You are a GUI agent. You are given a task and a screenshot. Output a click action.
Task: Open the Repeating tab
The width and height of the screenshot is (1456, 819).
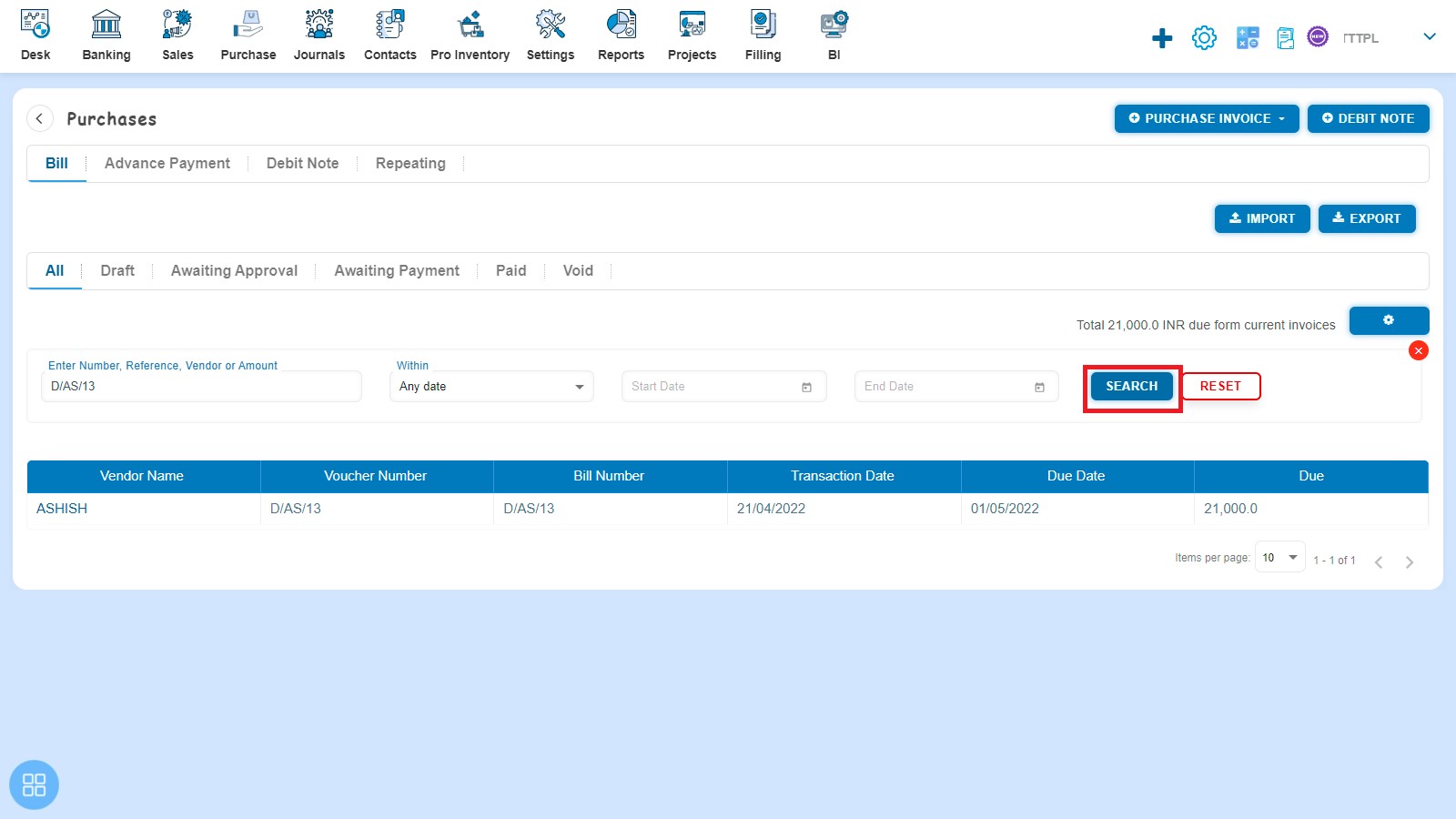pyautogui.click(x=410, y=164)
